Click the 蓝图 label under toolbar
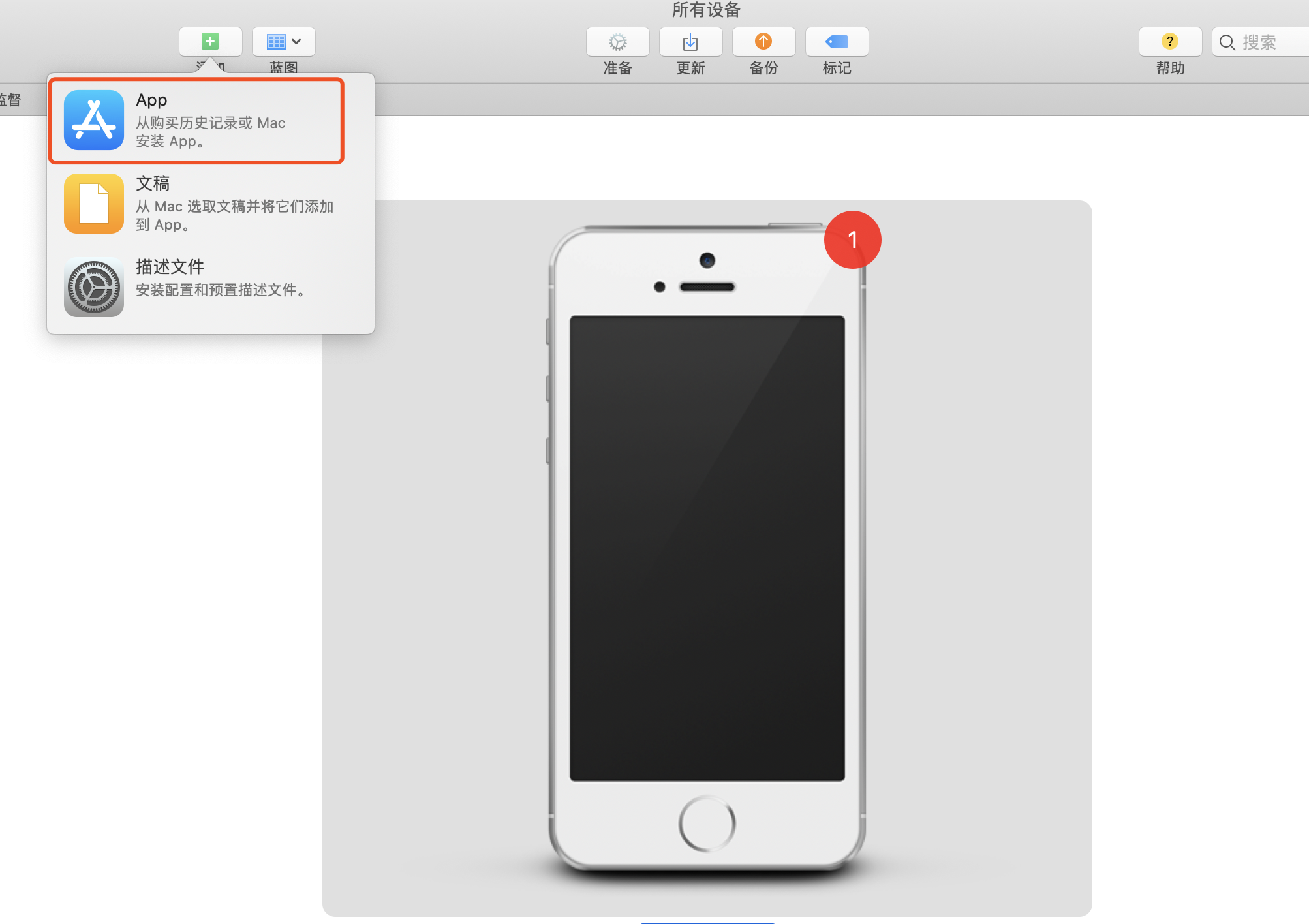 click(283, 67)
